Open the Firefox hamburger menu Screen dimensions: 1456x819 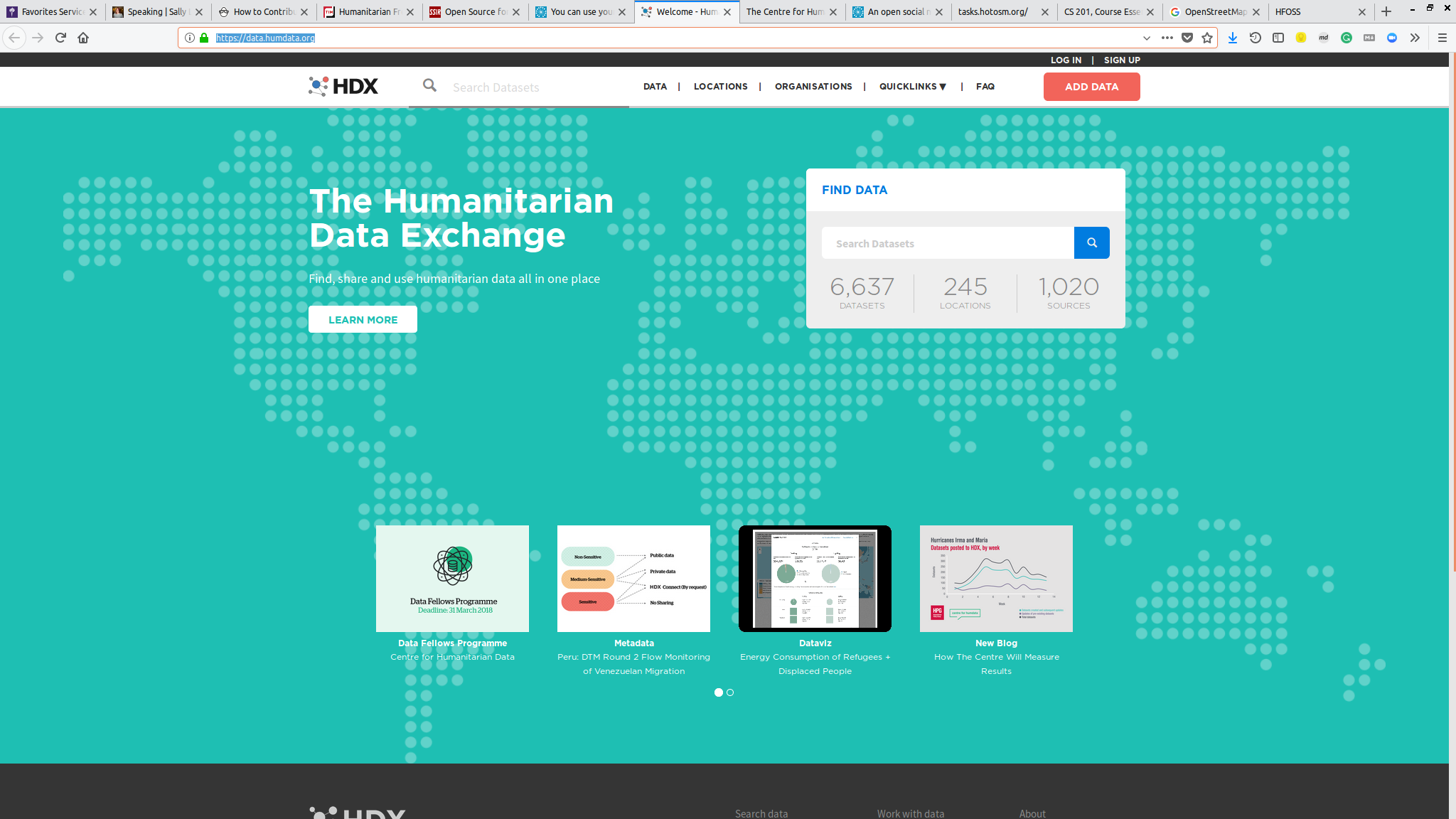click(x=1442, y=38)
